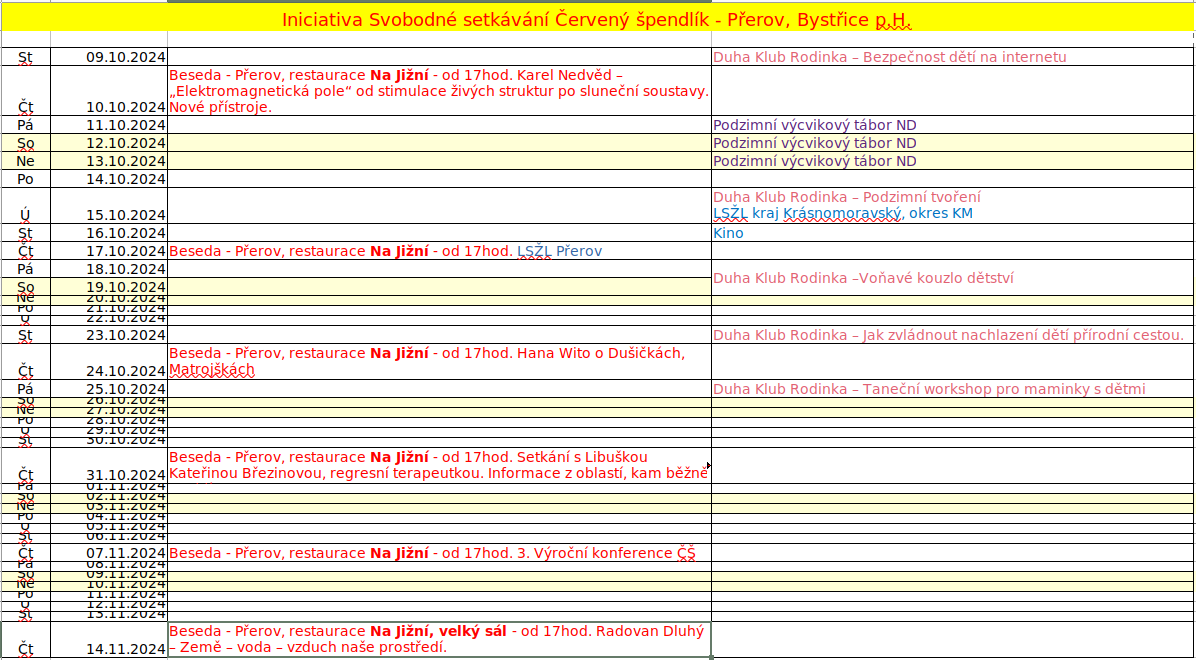Click the "LSŽL Přerov" beseda cell
The height and width of the screenshot is (660, 1196).
[439, 251]
